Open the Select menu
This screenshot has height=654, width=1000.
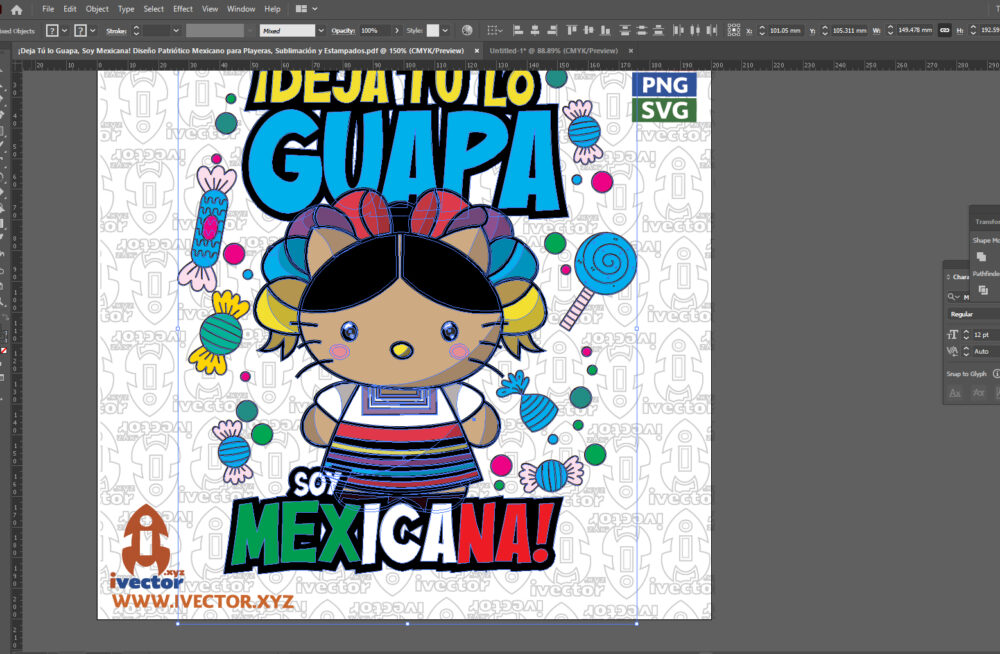[x=154, y=9]
